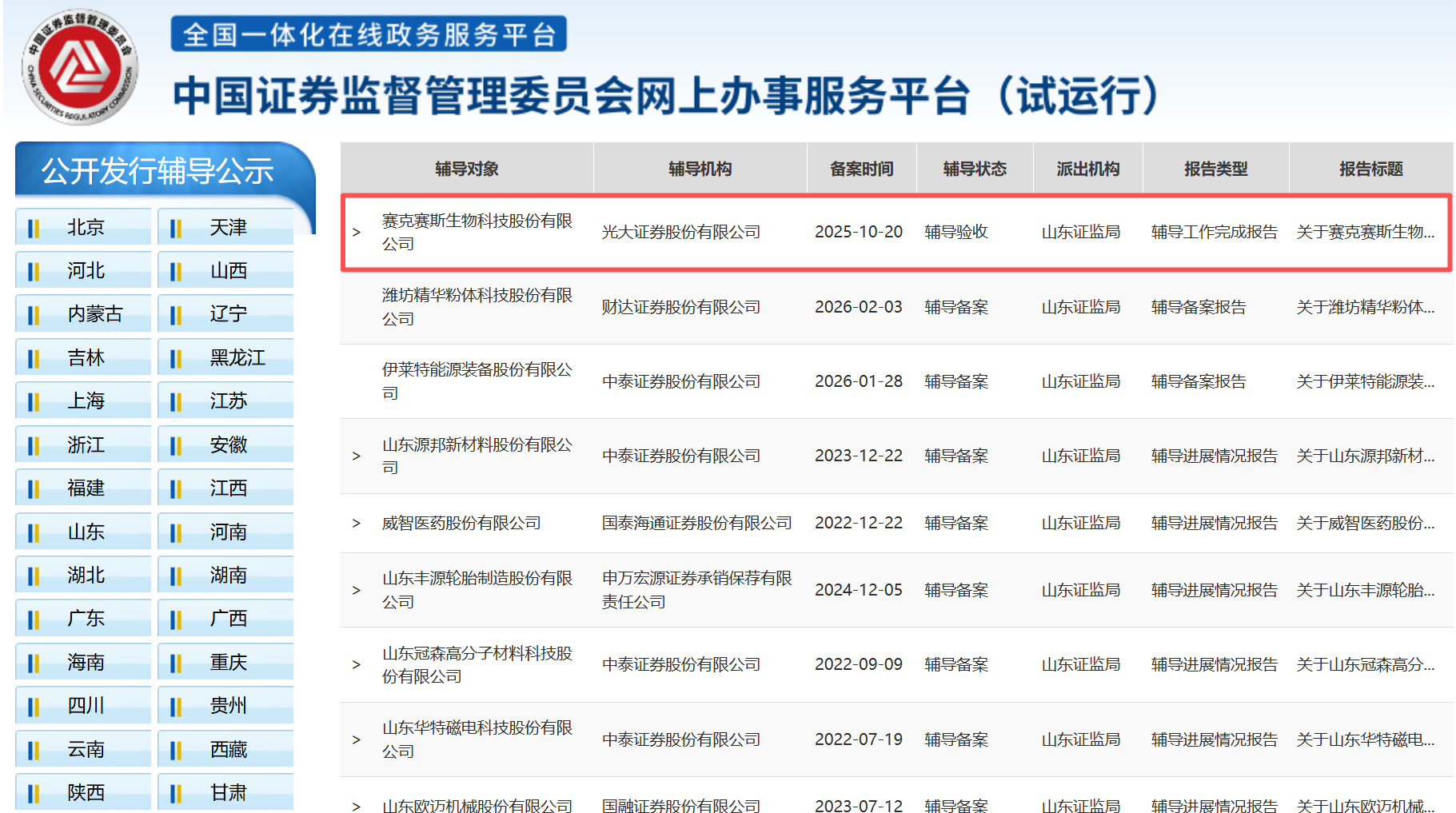Click the 备案时间 column header
The height and width of the screenshot is (813, 1456).
(x=861, y=169)
